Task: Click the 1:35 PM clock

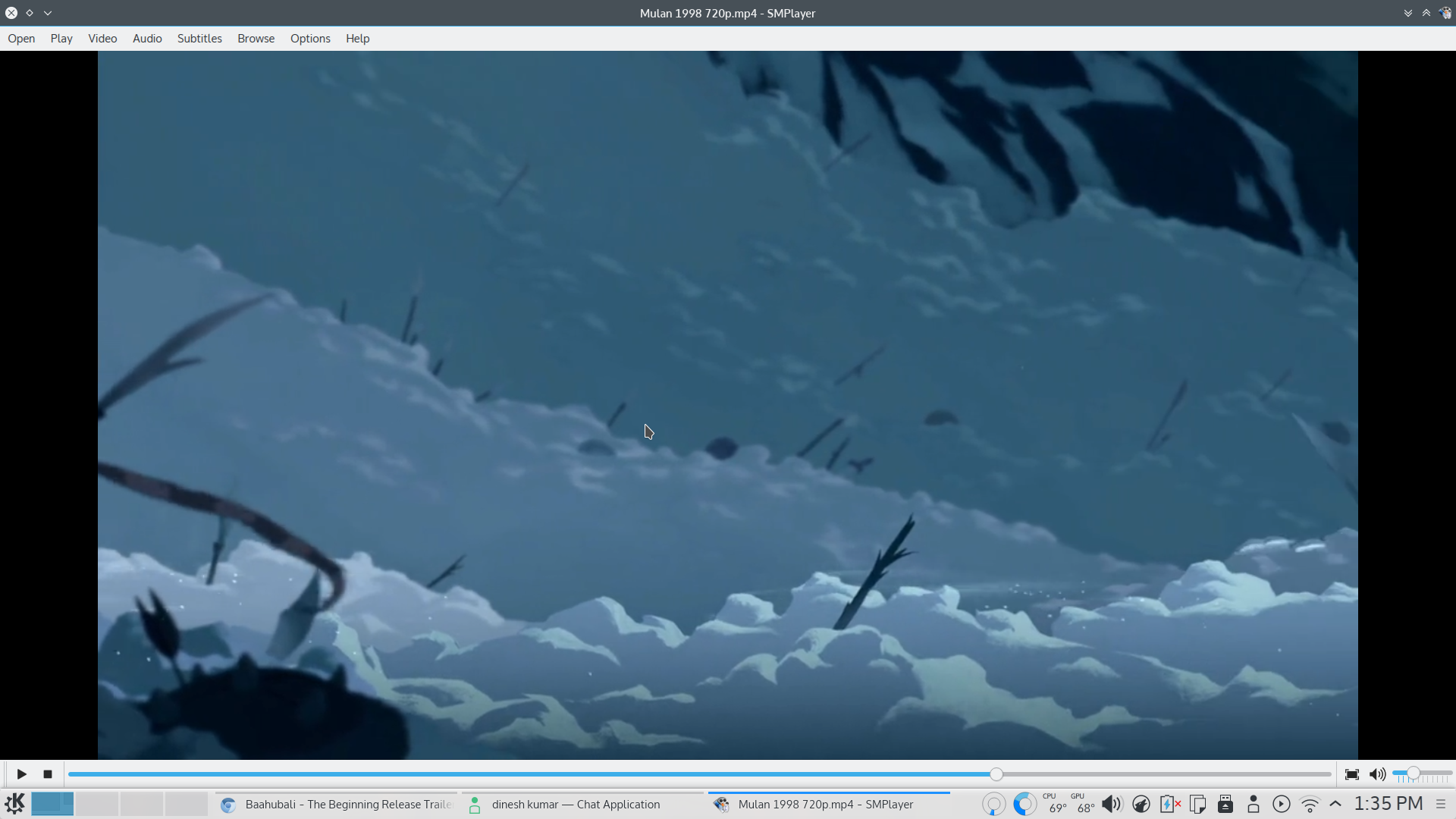Action: coord(1389,804)
